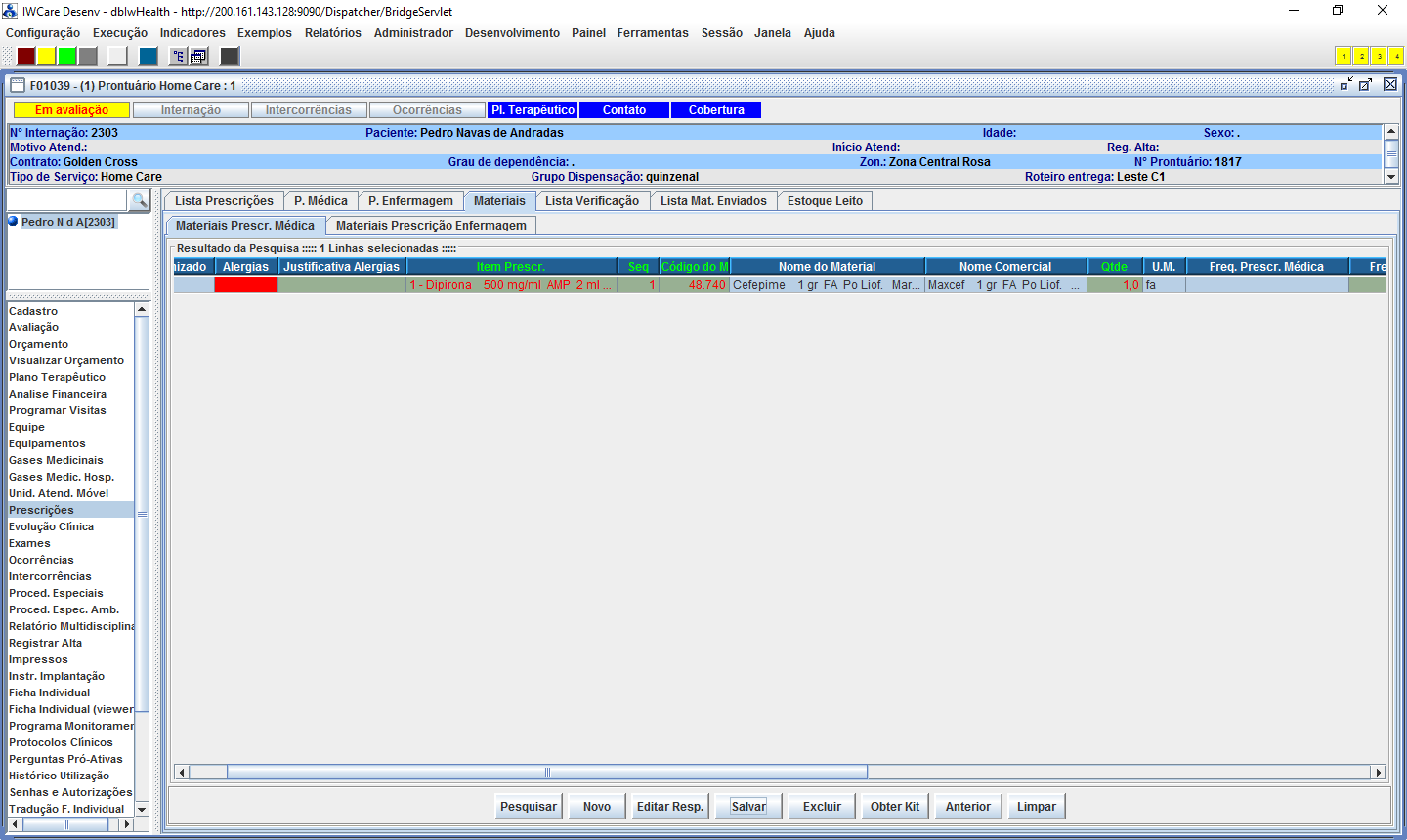
Task: Switch to the P. Enfermagem tab
Action: [410, 201]
